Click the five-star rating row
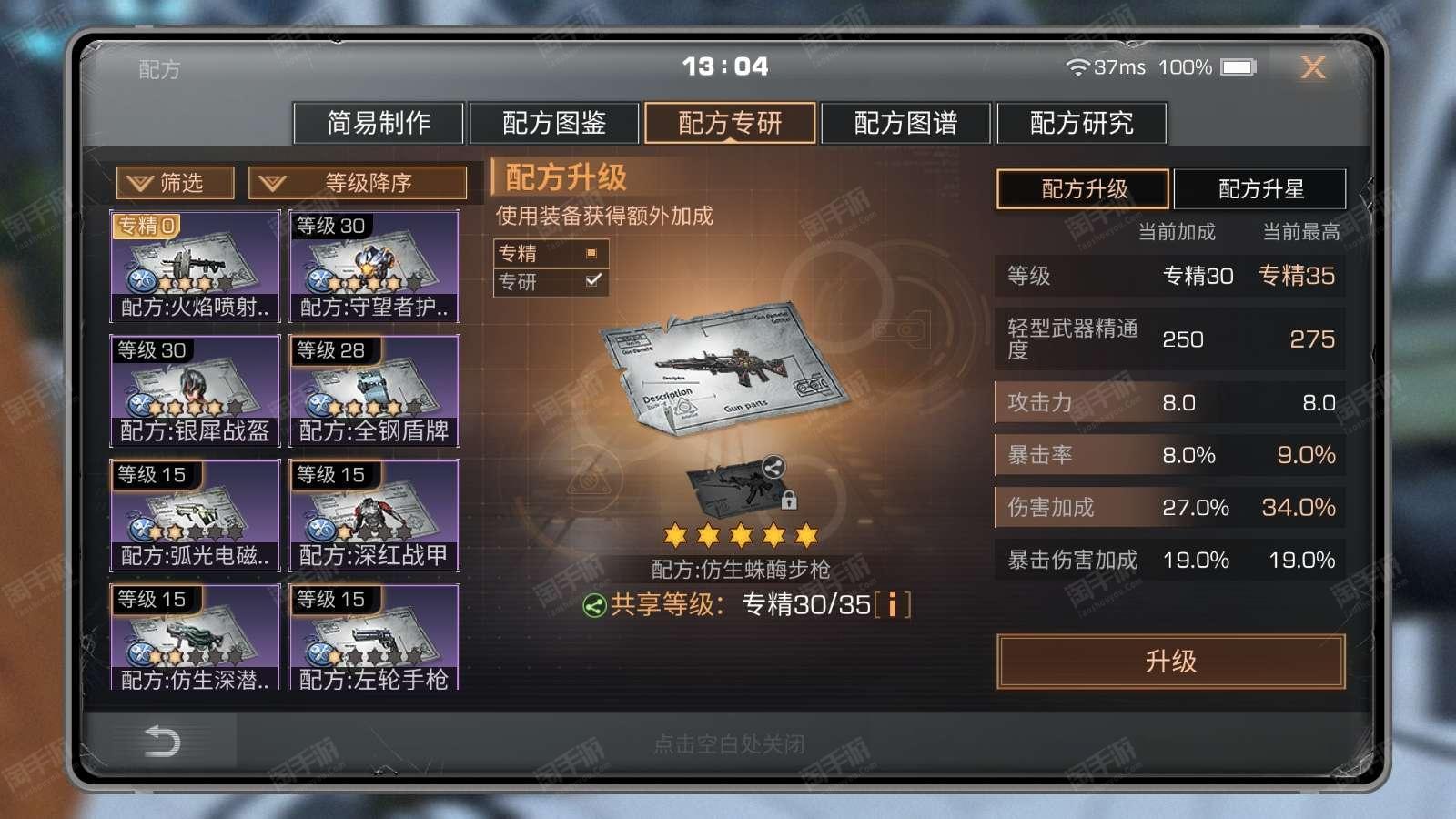 coord(741,535)
